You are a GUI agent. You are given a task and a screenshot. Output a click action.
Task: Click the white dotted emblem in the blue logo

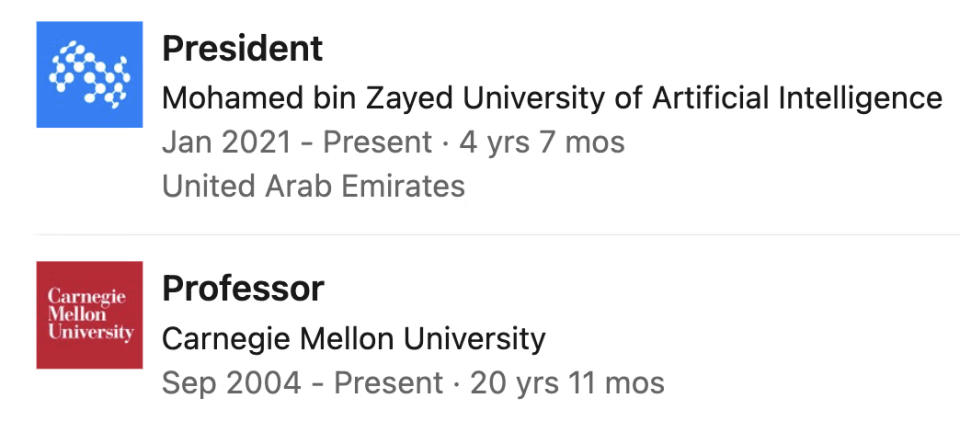[x=89, y=75]
